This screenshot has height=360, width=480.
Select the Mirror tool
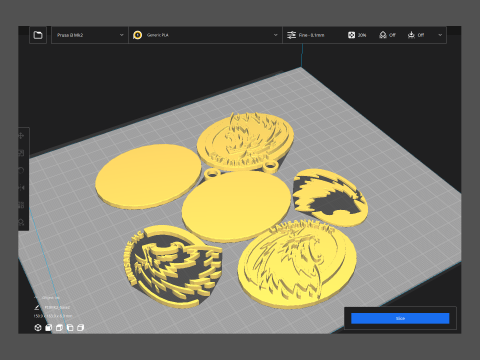pyautogui.click(x=21, y=188)
